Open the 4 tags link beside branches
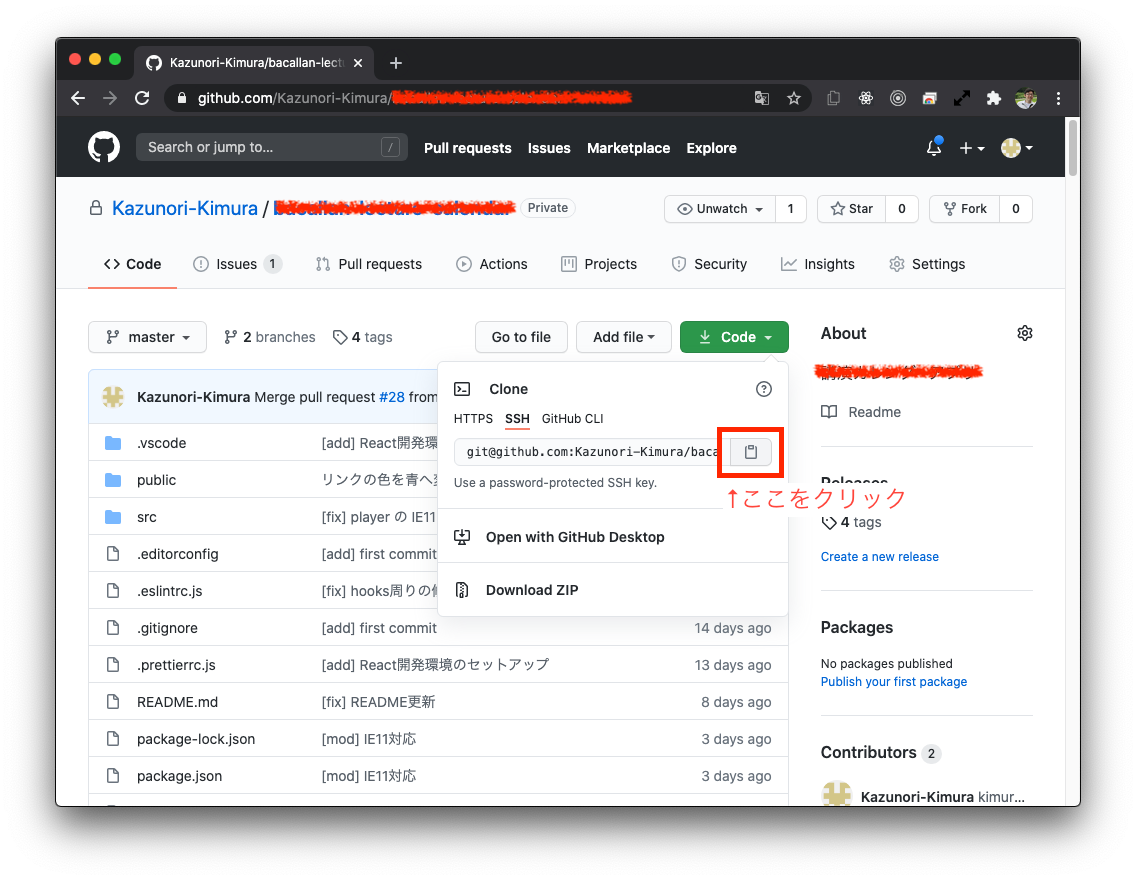The height and width of the screenshot is (880, 1136). click(x=362, y=337)
